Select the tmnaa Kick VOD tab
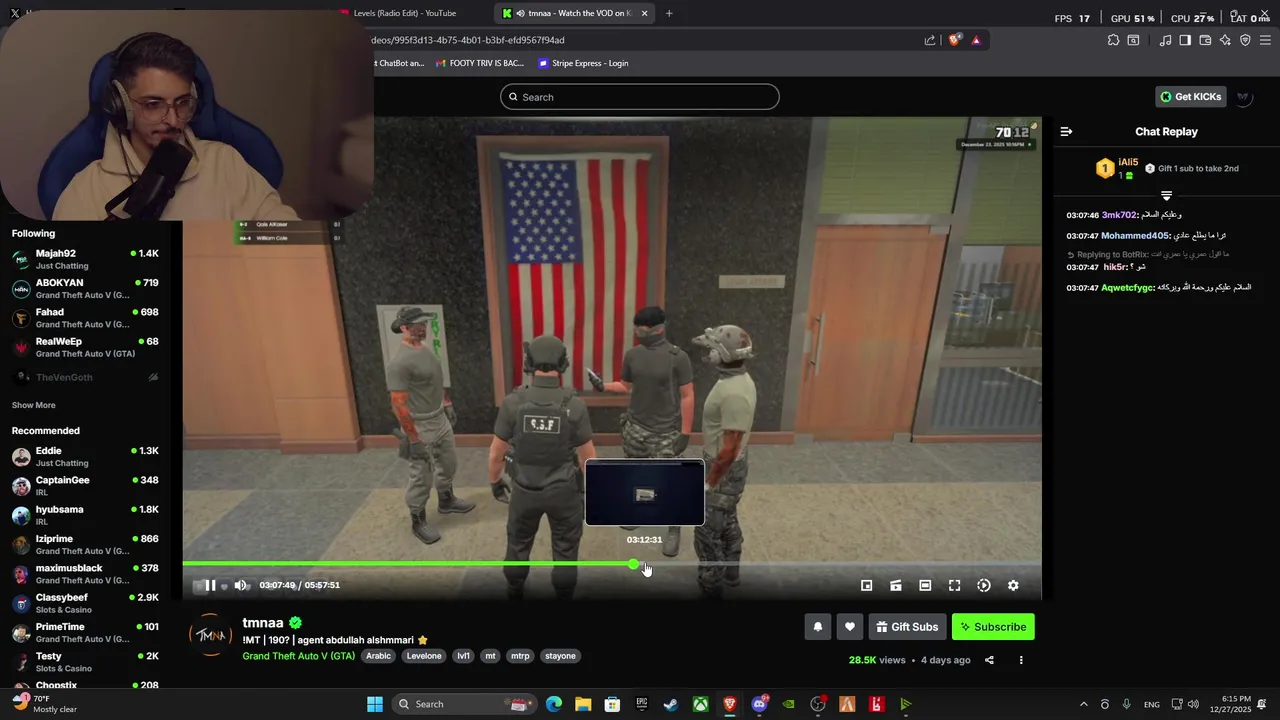Viewport: 1280px width, 720px height. pos(572,13)
